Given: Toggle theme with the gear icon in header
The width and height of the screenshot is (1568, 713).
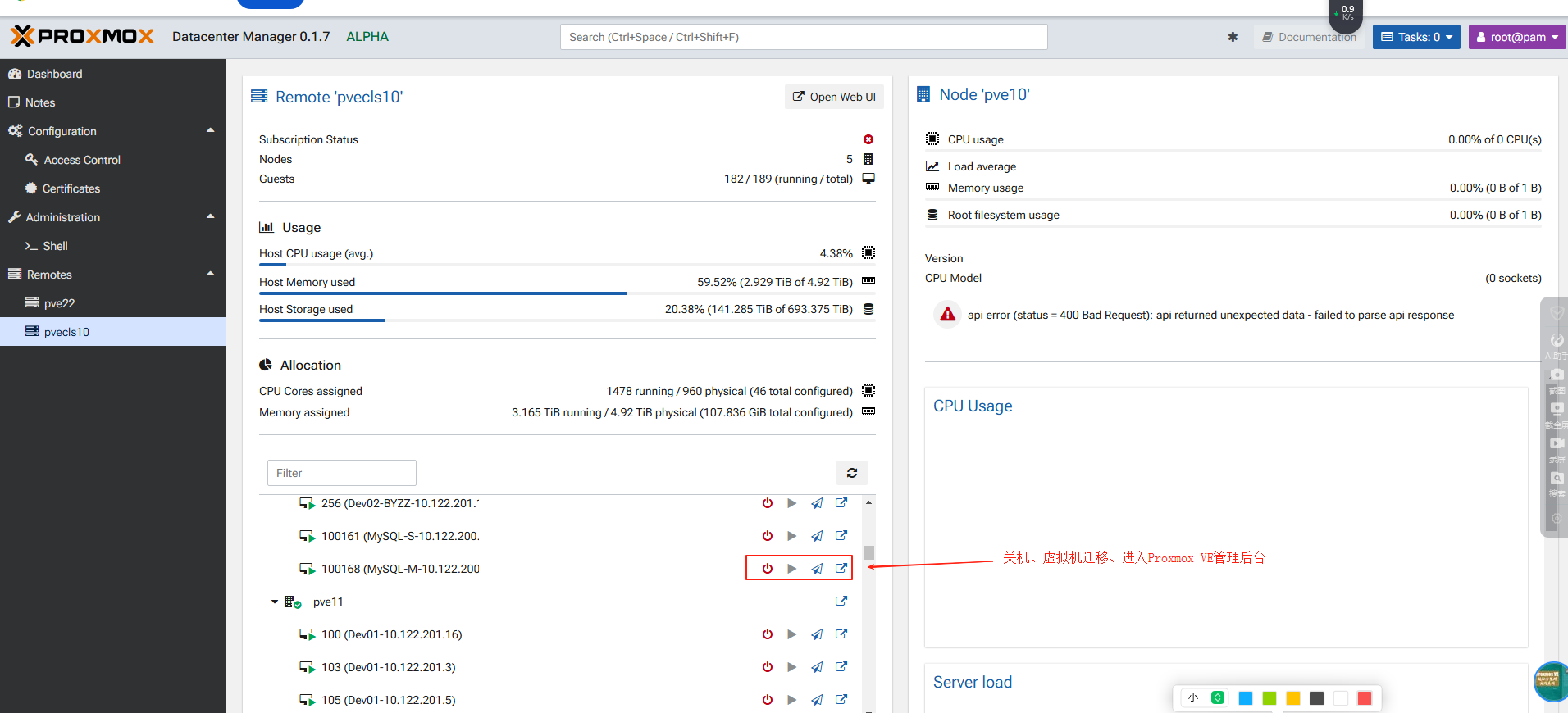Looking at the screenshot, I should point(1233,37).
